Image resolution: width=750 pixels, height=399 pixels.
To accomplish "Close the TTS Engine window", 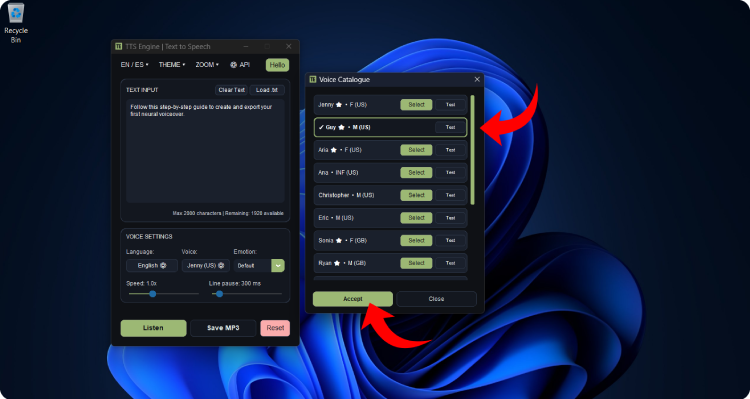I will pos(288,46).
